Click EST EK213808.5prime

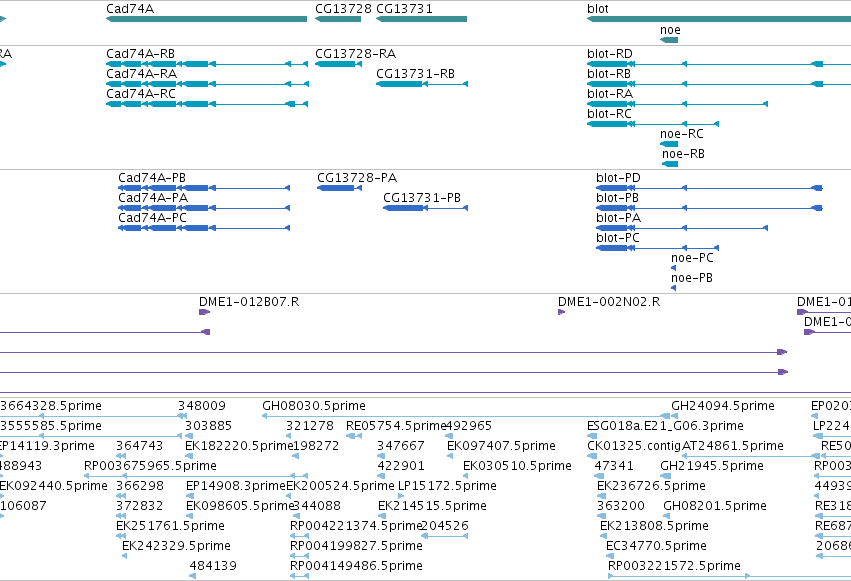[x=654, y=526]
